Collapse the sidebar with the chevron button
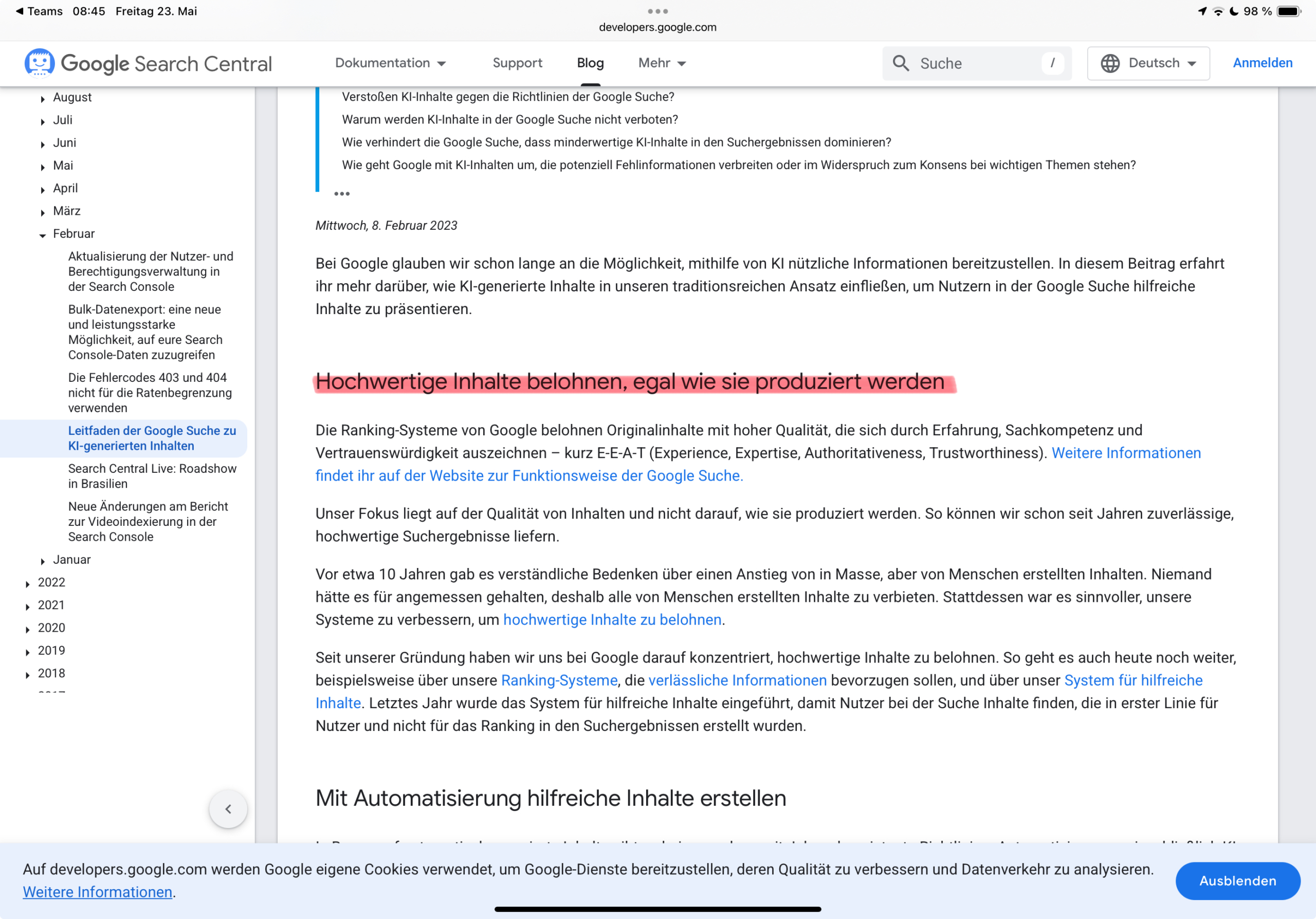Screen dimensions: 1316x919 (228, 809)
